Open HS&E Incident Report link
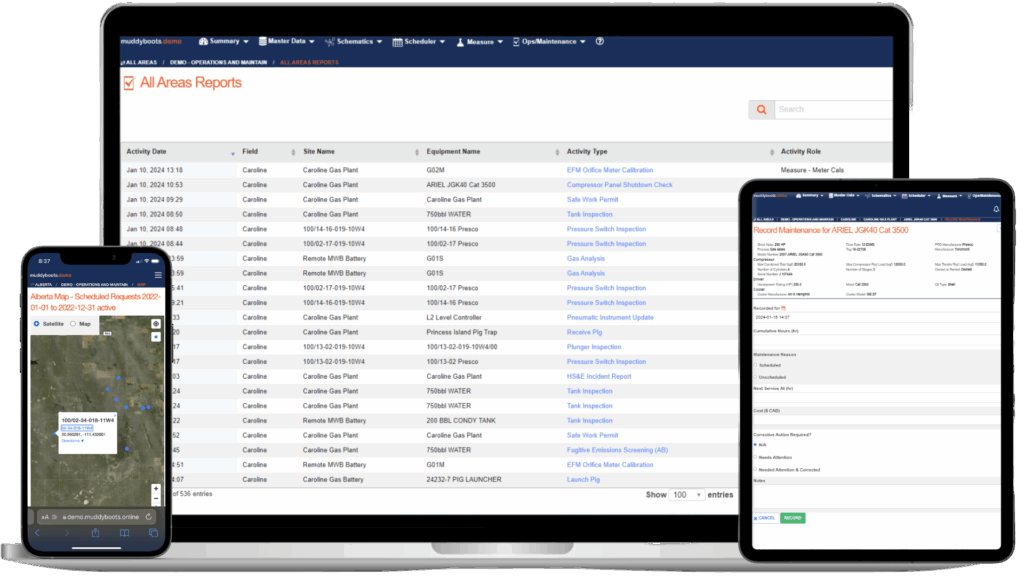The image size is (1024, 576). click(x=599, y=377)
